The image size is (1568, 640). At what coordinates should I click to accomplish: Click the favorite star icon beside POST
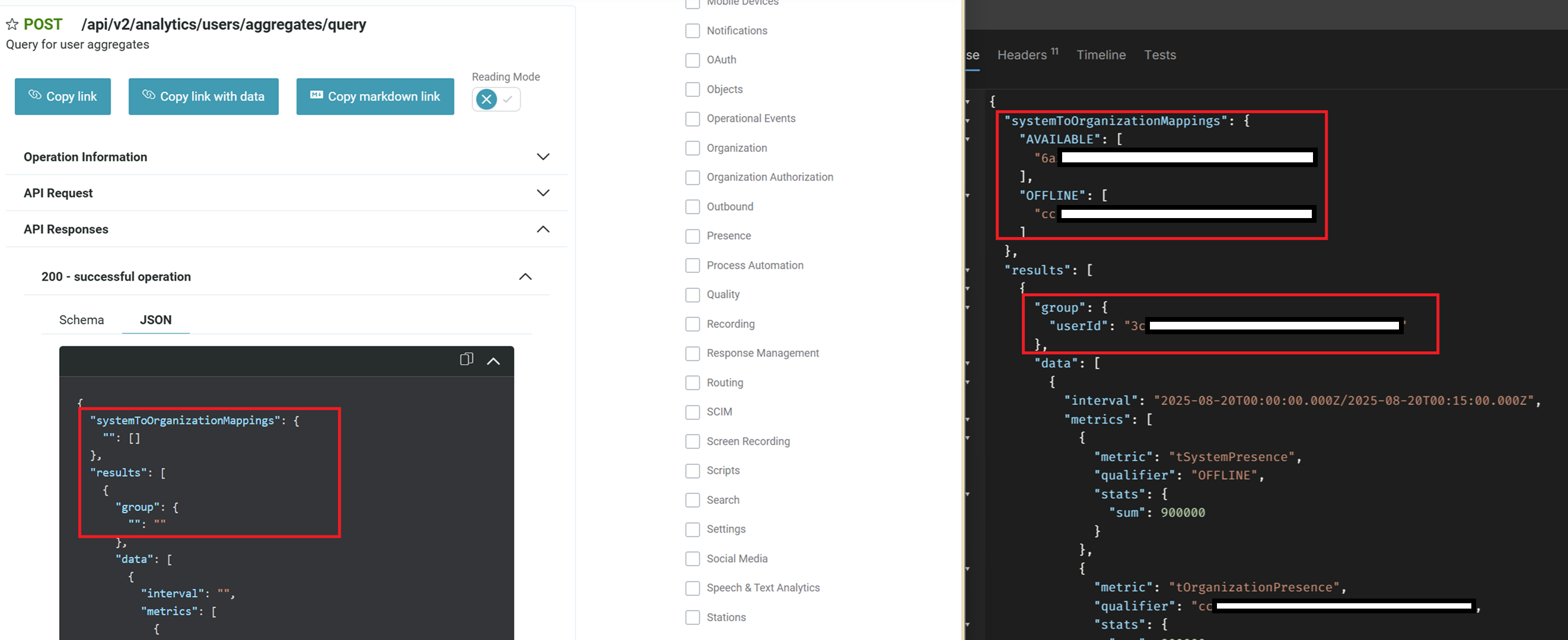point(12,24)
